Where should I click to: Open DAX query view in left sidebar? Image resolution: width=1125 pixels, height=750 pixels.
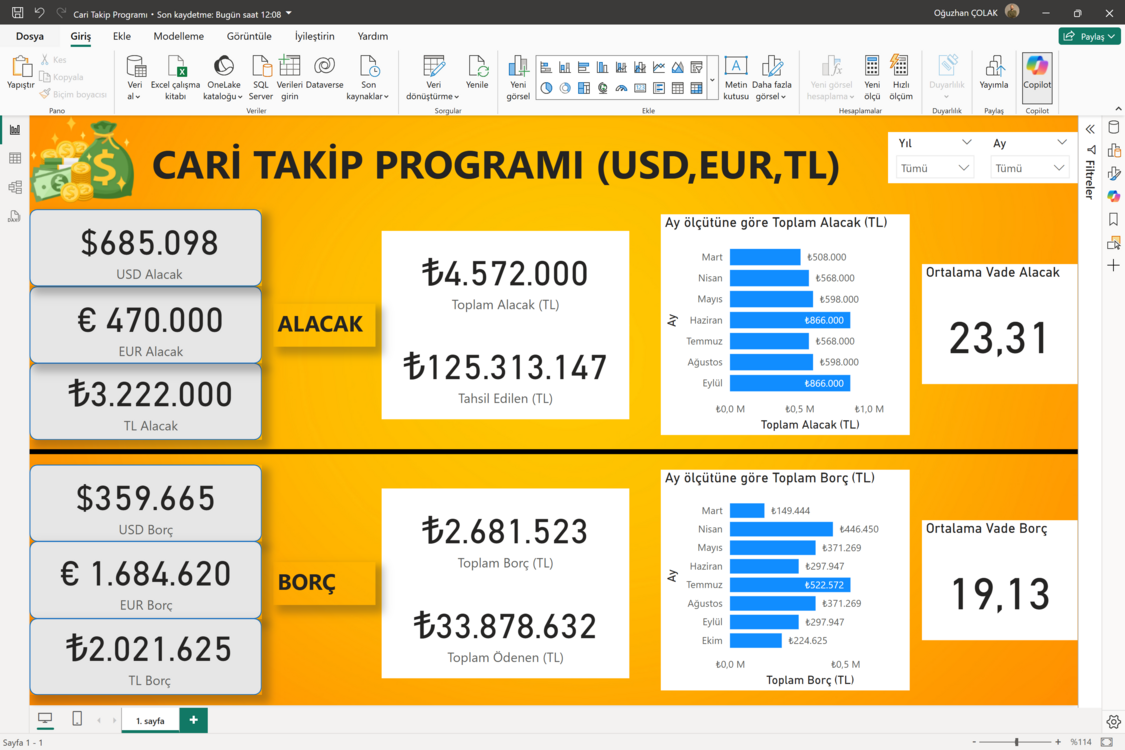pyautogui.click(x=14, y=216)
